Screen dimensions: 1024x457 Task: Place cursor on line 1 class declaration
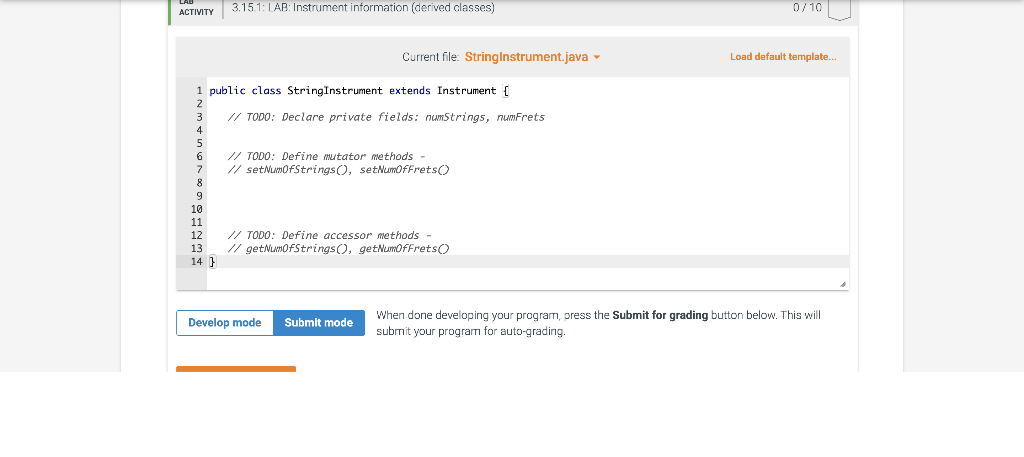[x=359, y=91]
